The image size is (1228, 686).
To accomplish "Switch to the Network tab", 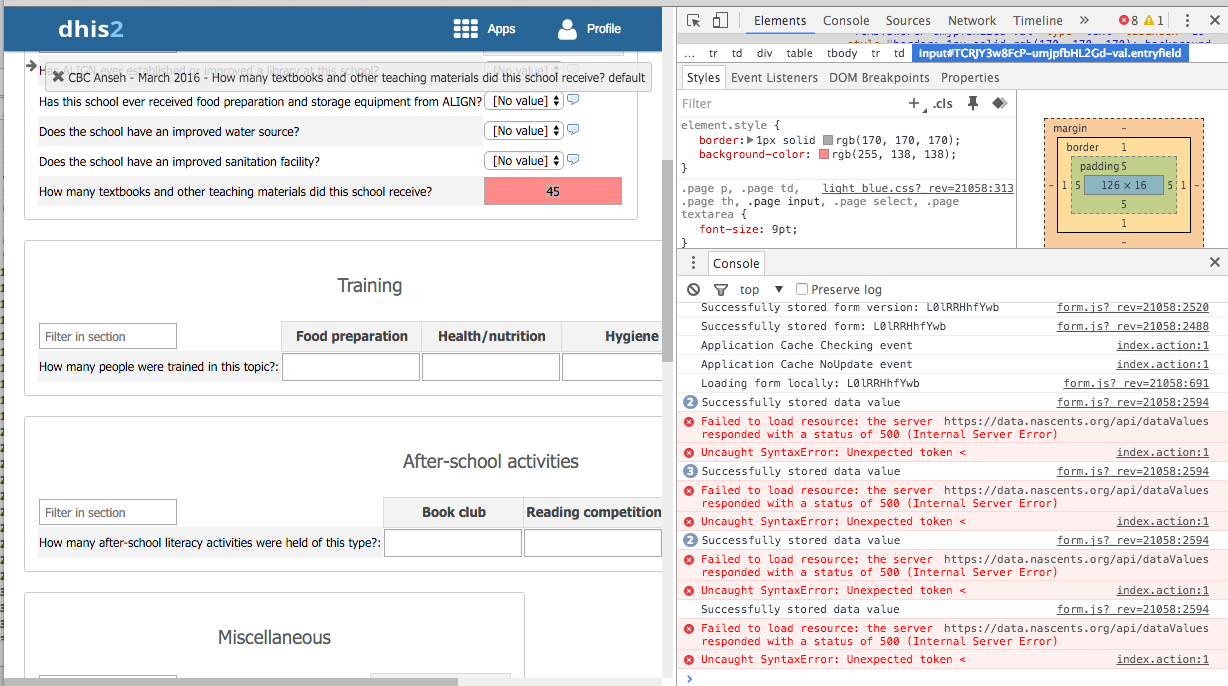I will [x=971, y=21].
